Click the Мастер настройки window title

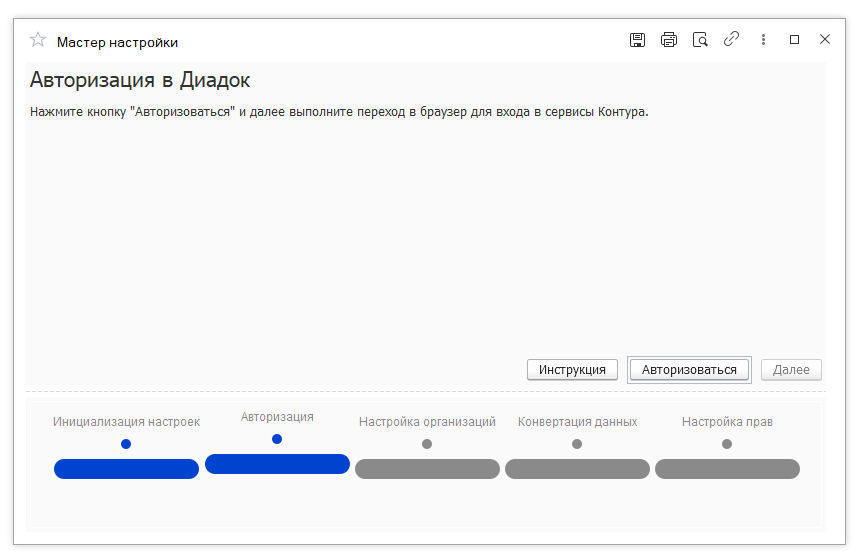[117, 42]
